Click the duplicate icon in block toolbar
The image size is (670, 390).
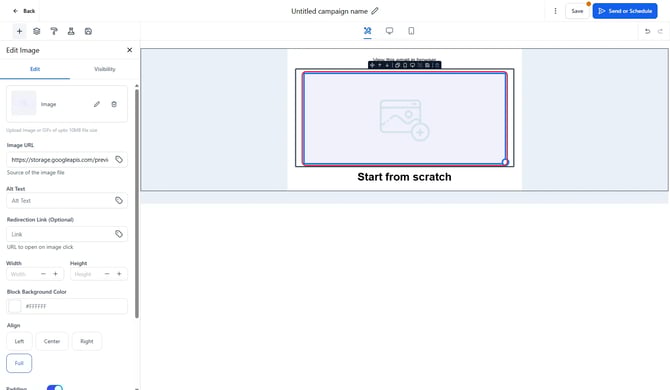[x=397, y=65]
